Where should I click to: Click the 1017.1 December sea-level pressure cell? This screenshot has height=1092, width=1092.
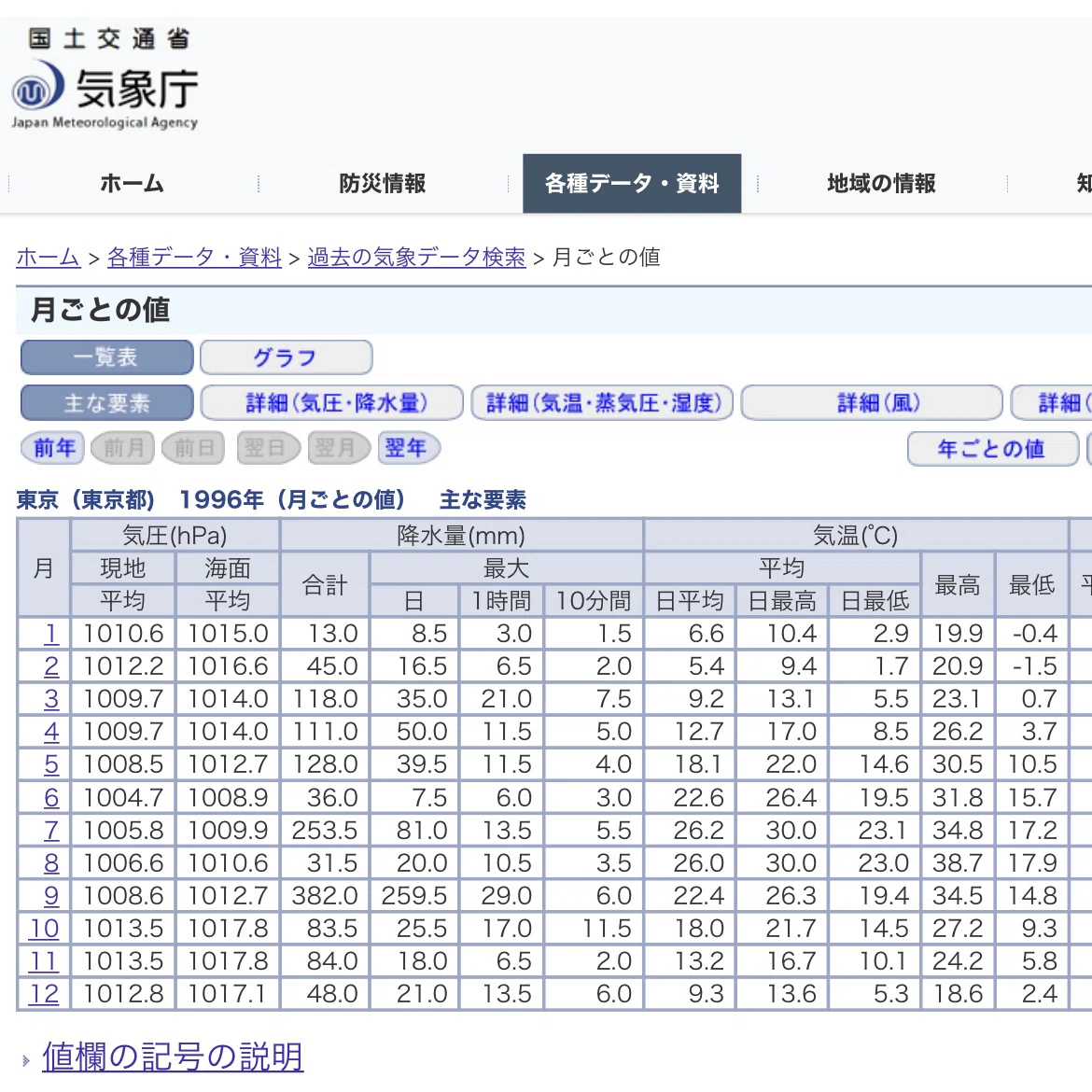click(x=228, y=994)
